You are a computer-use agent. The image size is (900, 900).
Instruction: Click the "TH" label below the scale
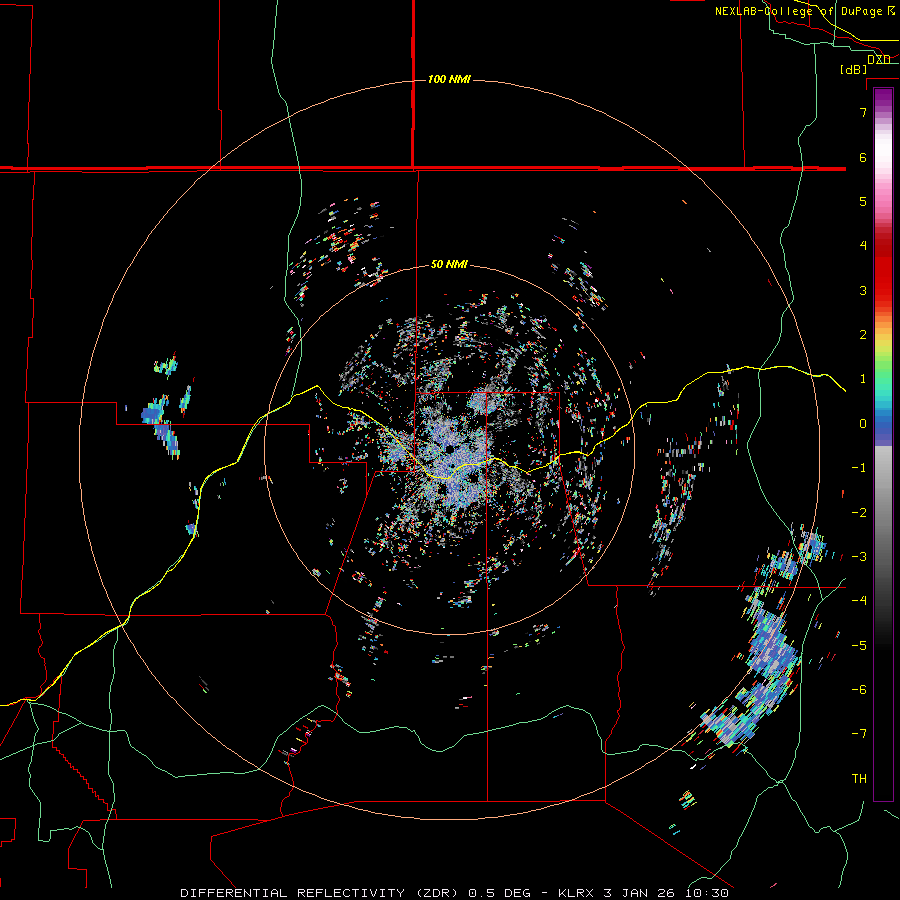pos(859,779)
